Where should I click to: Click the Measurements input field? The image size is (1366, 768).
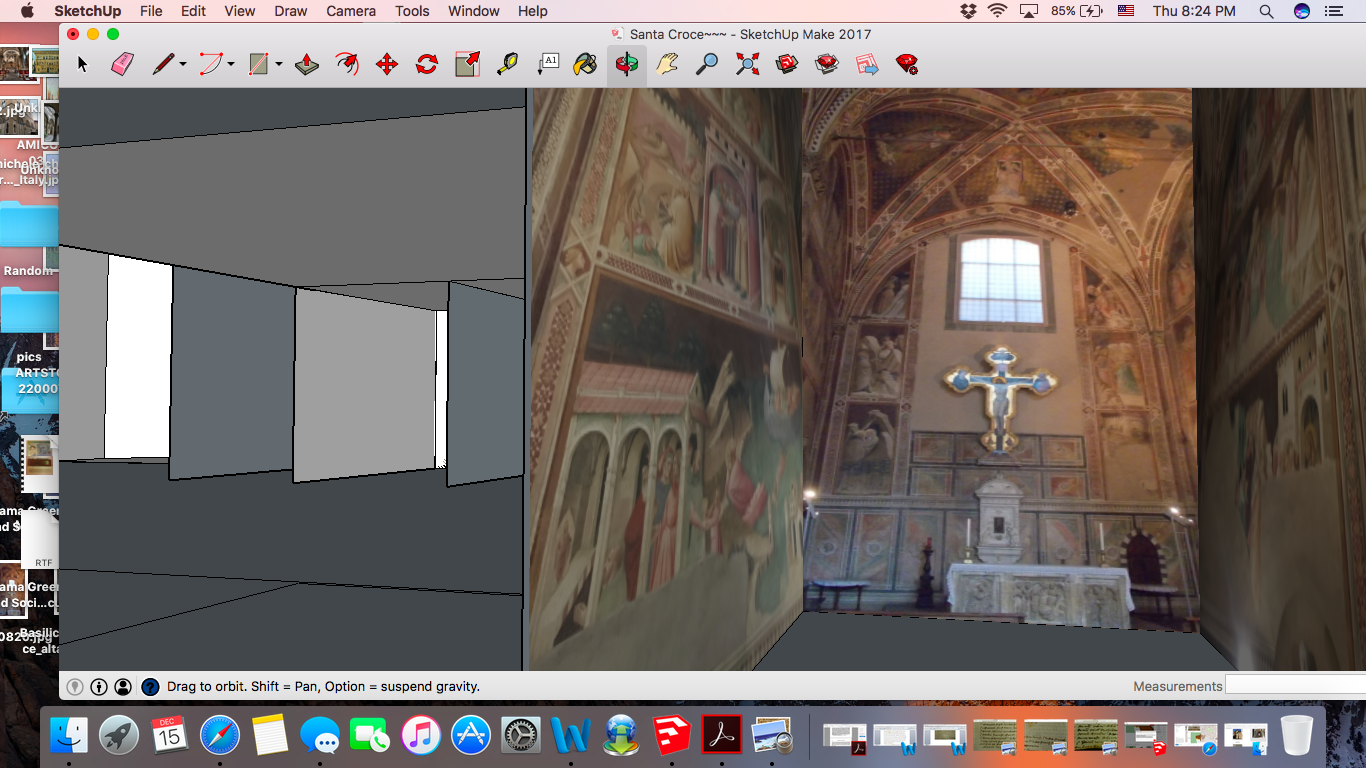[x=1296, y=686]
